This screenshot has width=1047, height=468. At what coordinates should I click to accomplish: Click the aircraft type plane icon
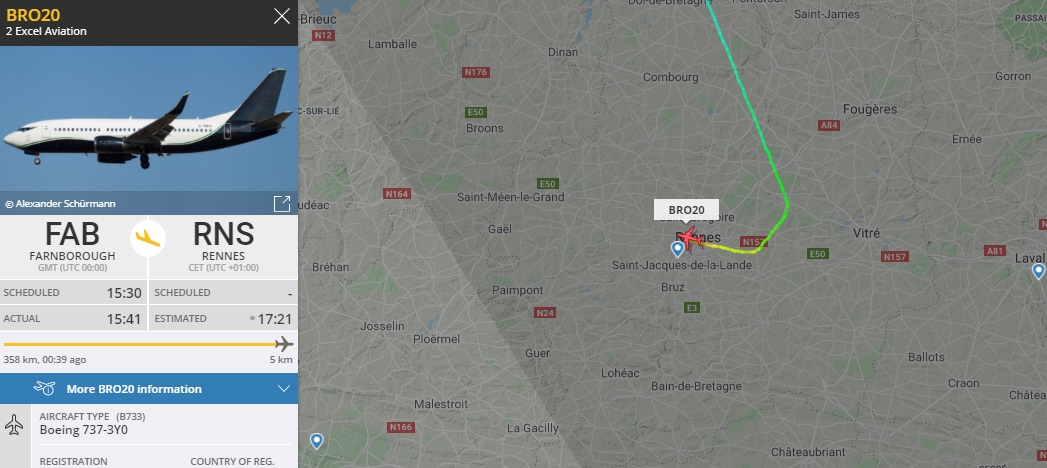pos(13,425)
